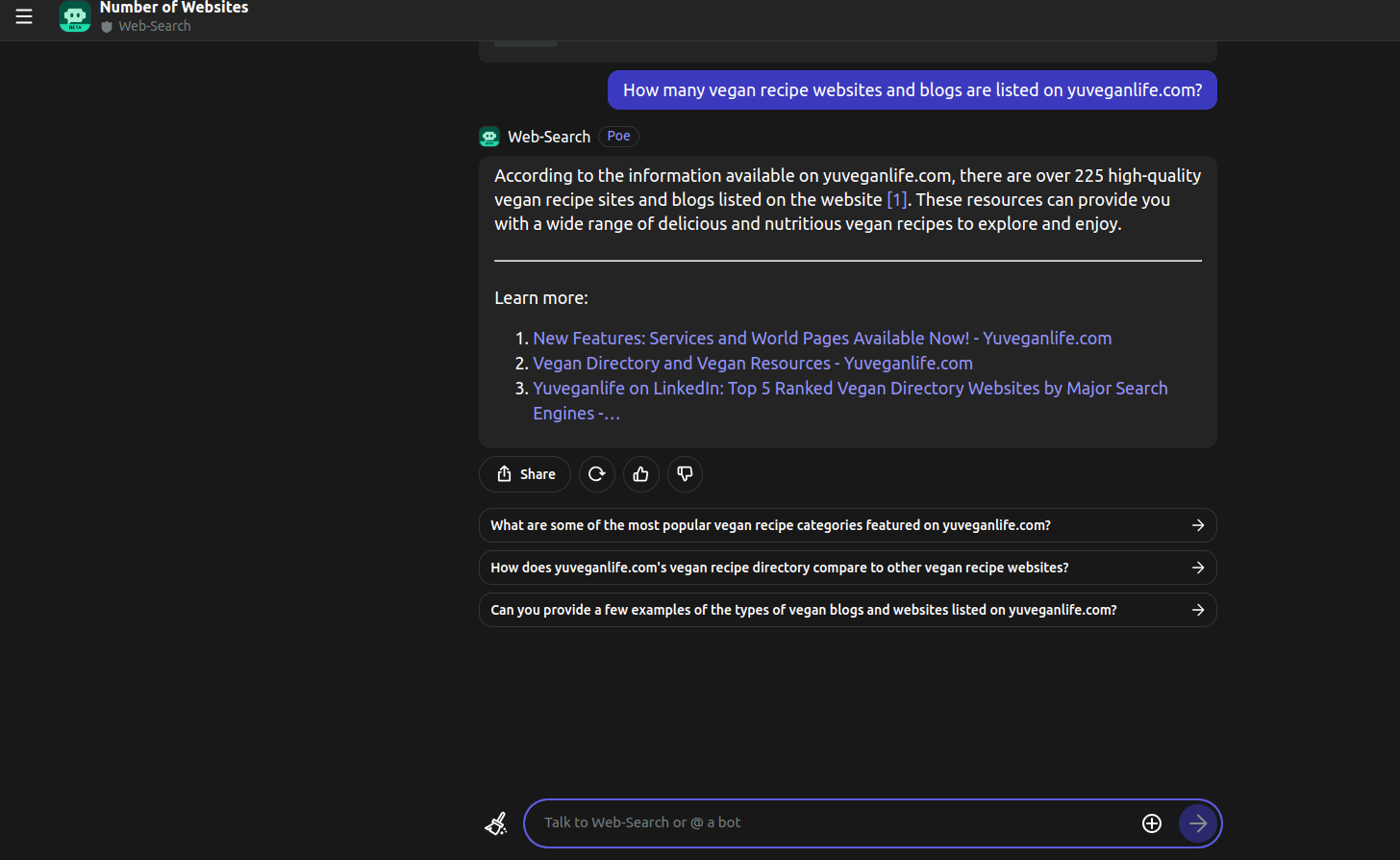
Task: Open the citation [1] link
Action: click(896, 200)
